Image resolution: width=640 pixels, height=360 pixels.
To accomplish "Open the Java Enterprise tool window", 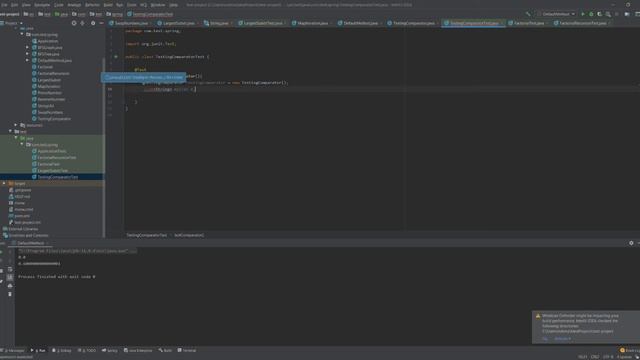I will coord(138,350).
